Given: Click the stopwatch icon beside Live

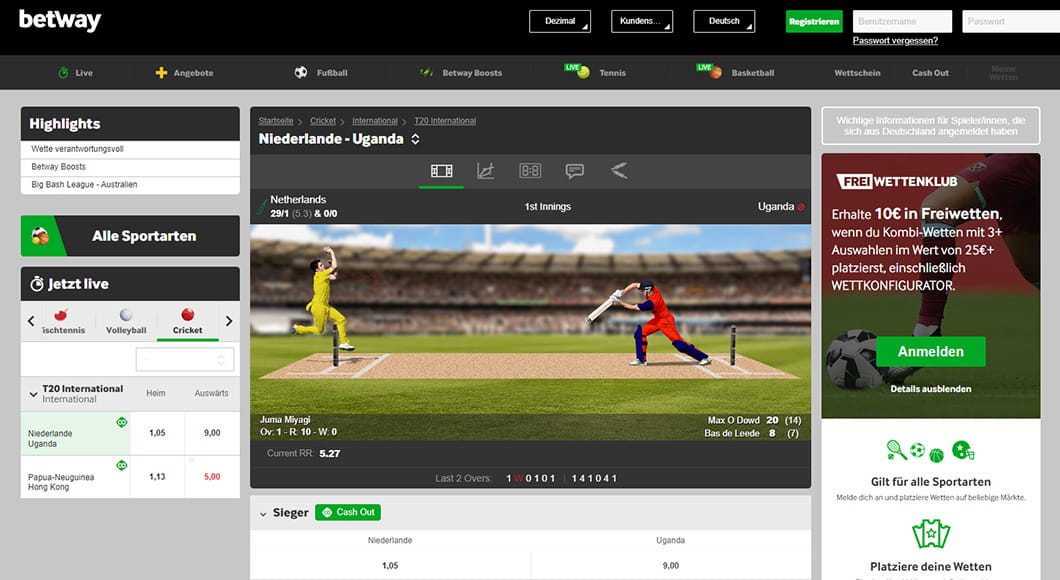Looking at the screenshot, I should tap(63, 72).
